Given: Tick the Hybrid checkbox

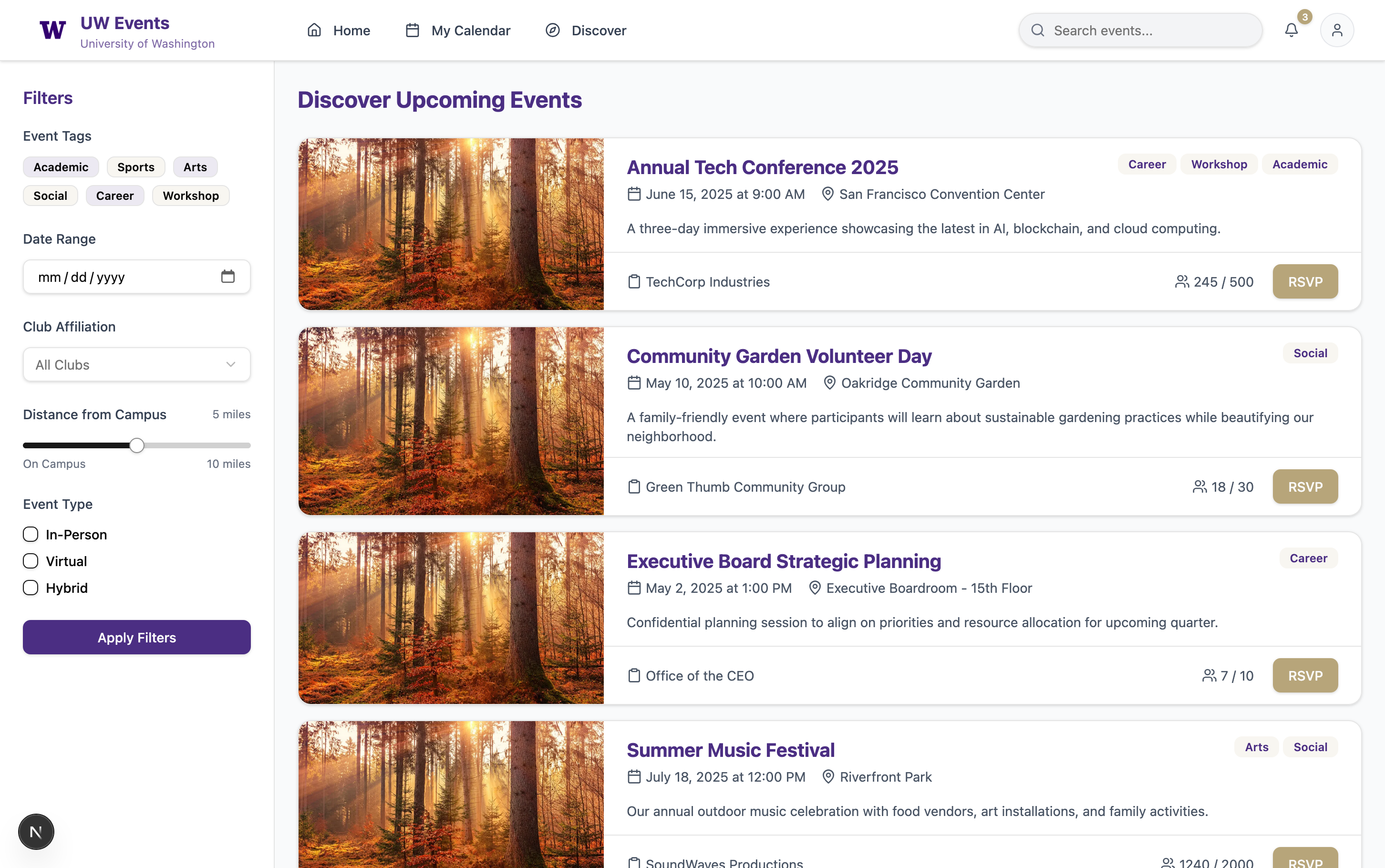Looking at the screenshot, I should pos(31,588).
